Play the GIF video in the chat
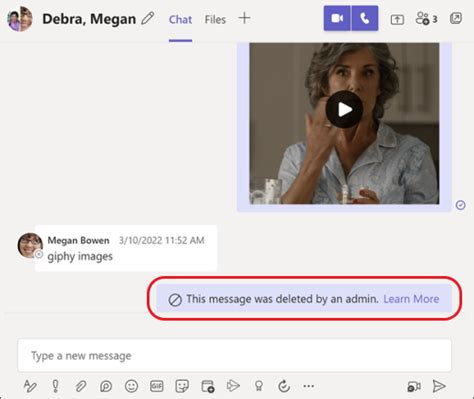Screen dimensions: 474x399 [x=344, y=109]
